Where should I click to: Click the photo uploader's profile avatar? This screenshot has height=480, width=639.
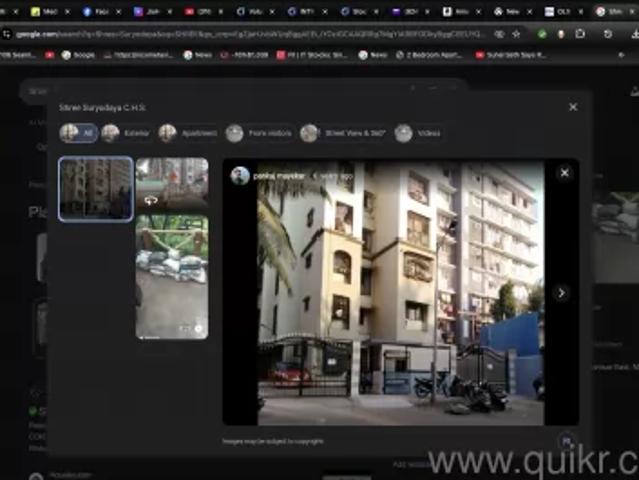coord(240,176)
